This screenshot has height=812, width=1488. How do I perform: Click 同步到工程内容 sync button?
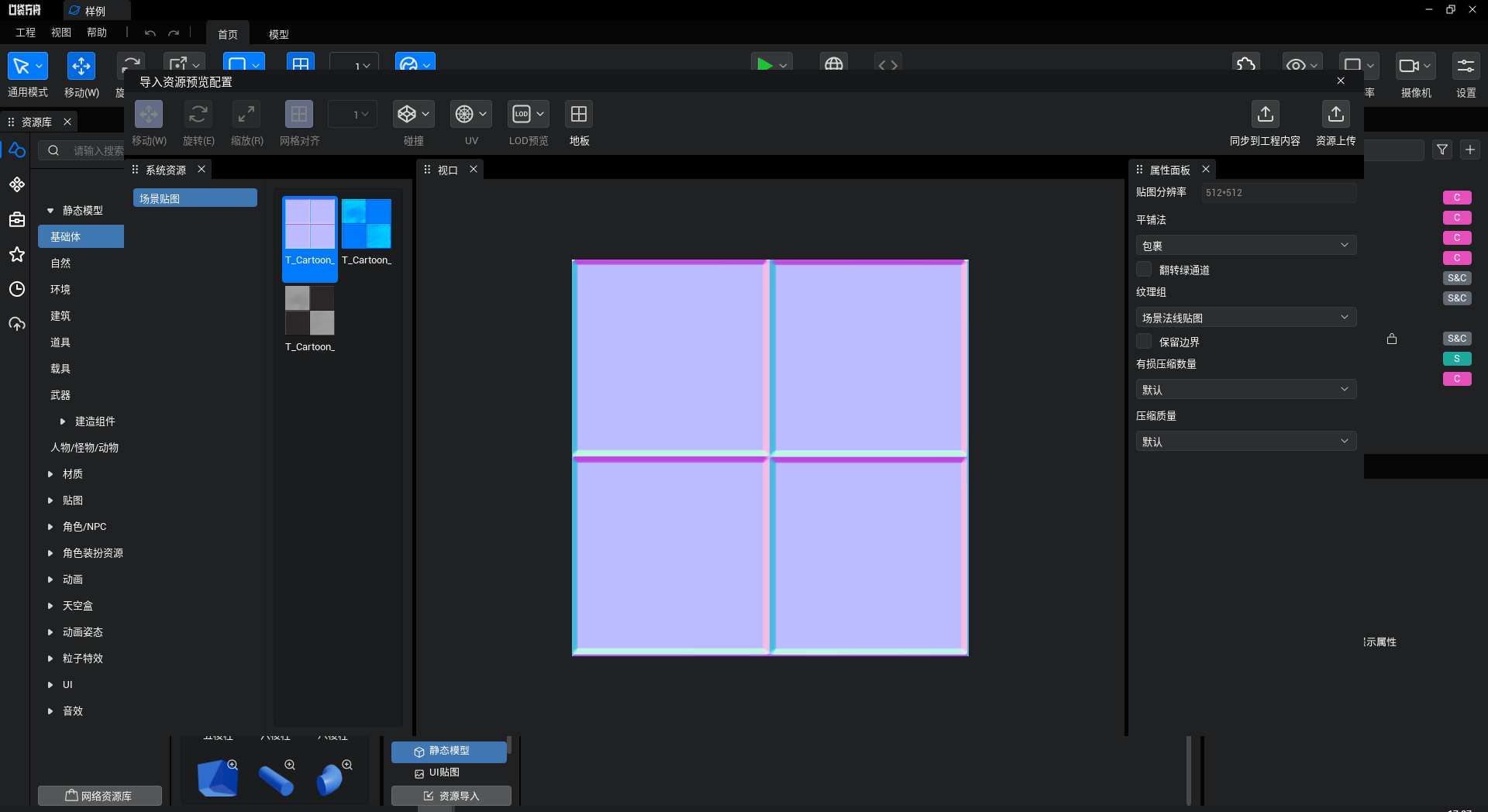1265,114
